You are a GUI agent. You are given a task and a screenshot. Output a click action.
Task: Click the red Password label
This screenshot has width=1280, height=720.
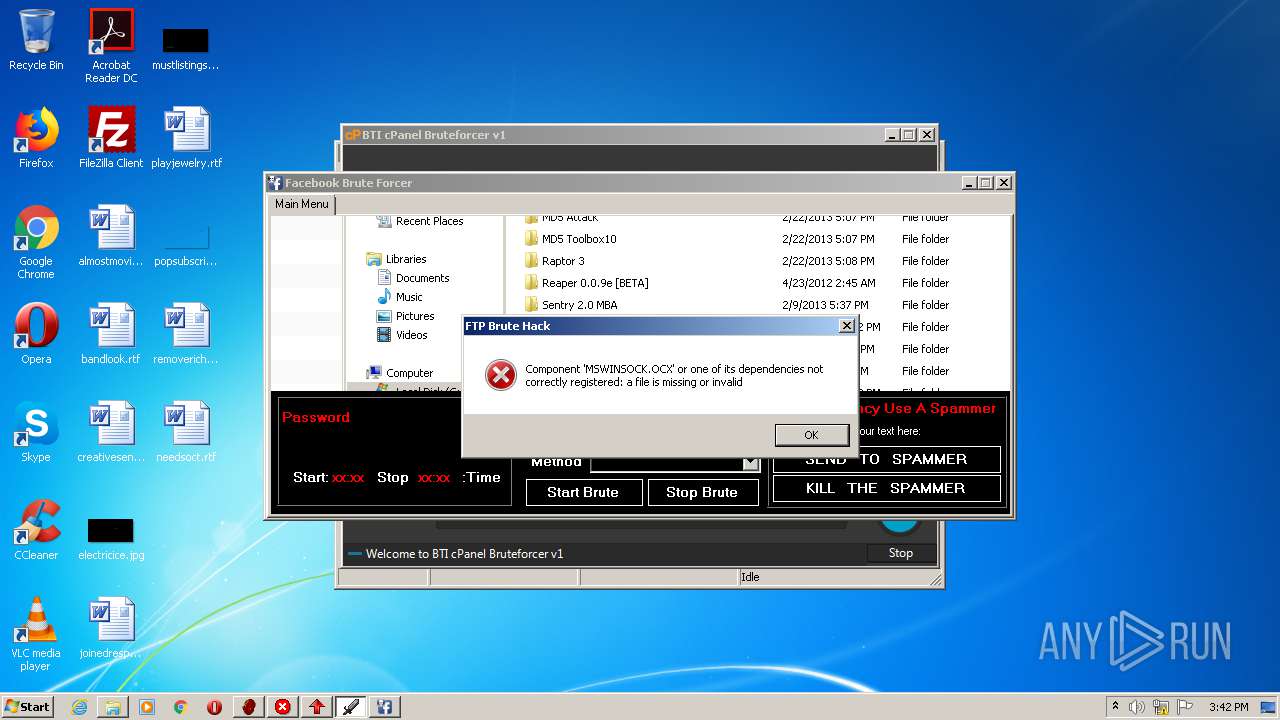coord(316,417)
